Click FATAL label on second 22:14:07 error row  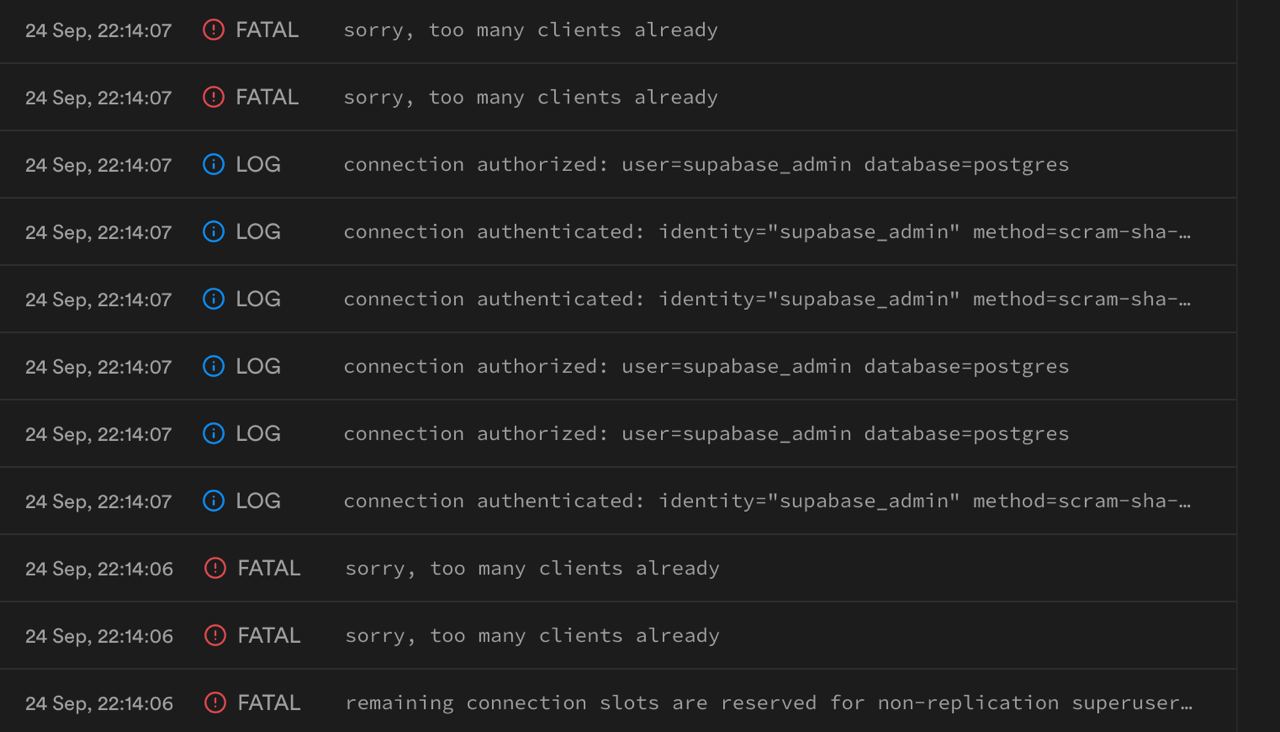pyautogui.click(x=267, y=97)
